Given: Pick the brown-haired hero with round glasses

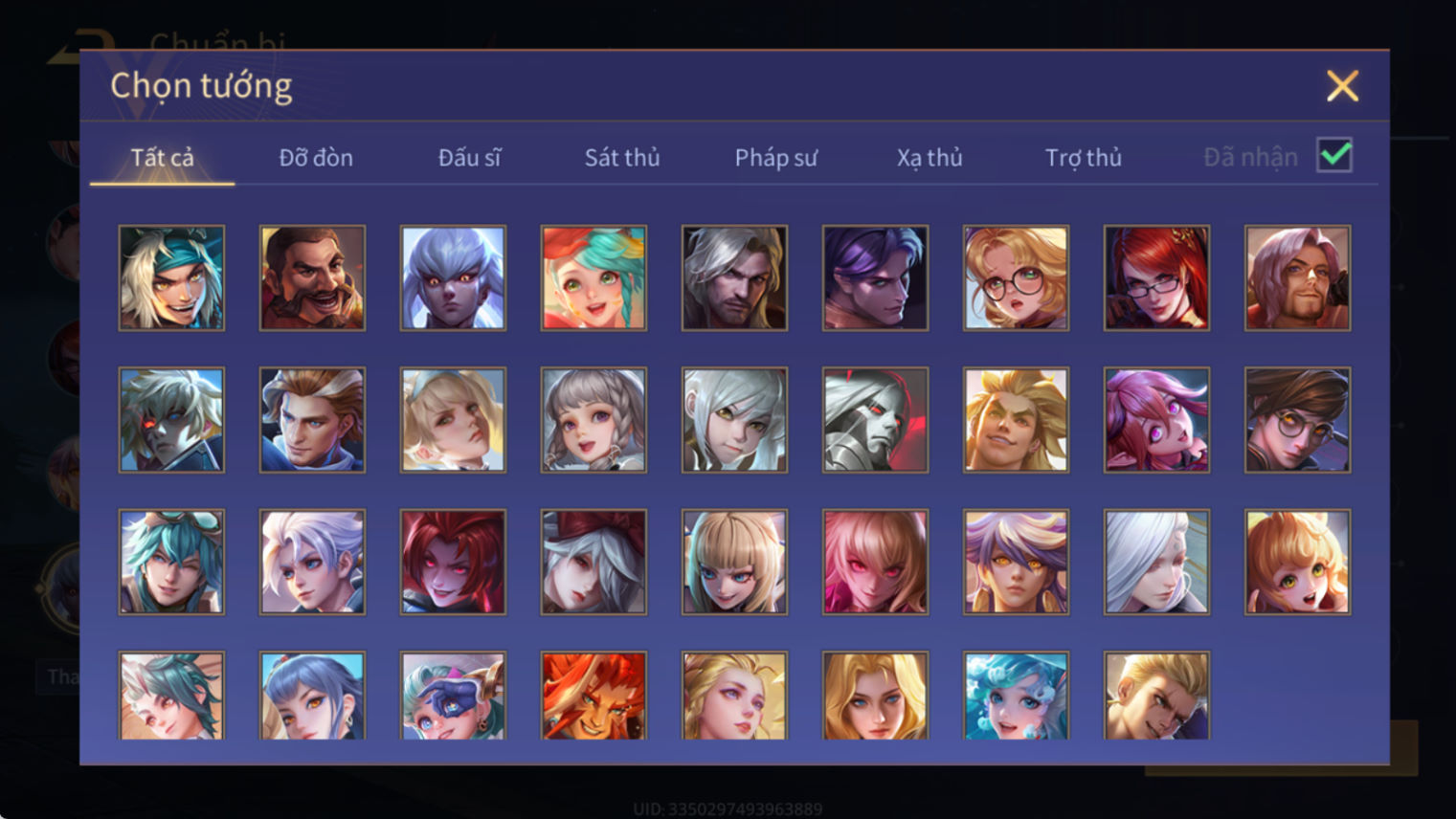Looking at the screenshot, I should [x=1297, y=420].
